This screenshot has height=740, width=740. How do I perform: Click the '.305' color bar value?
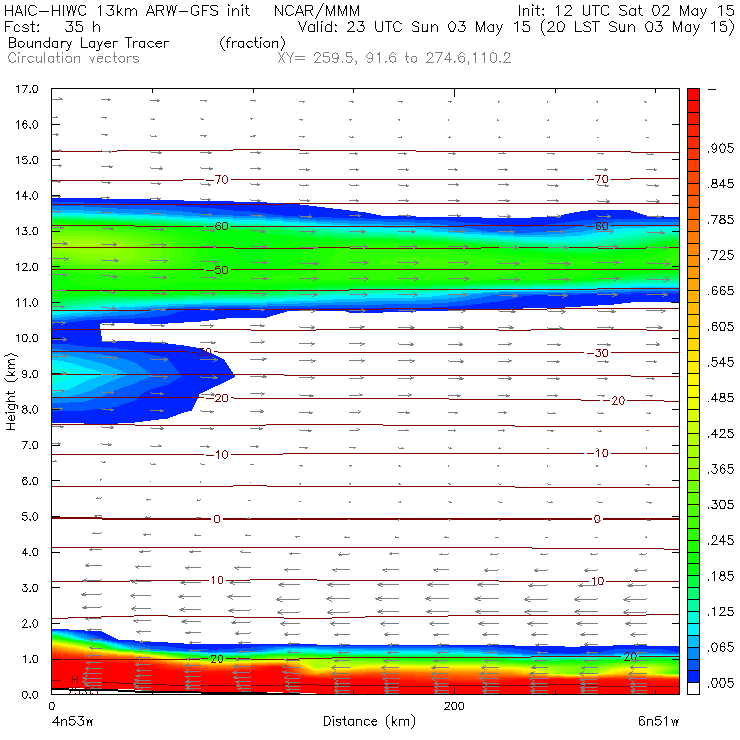(x=721, y=505)
